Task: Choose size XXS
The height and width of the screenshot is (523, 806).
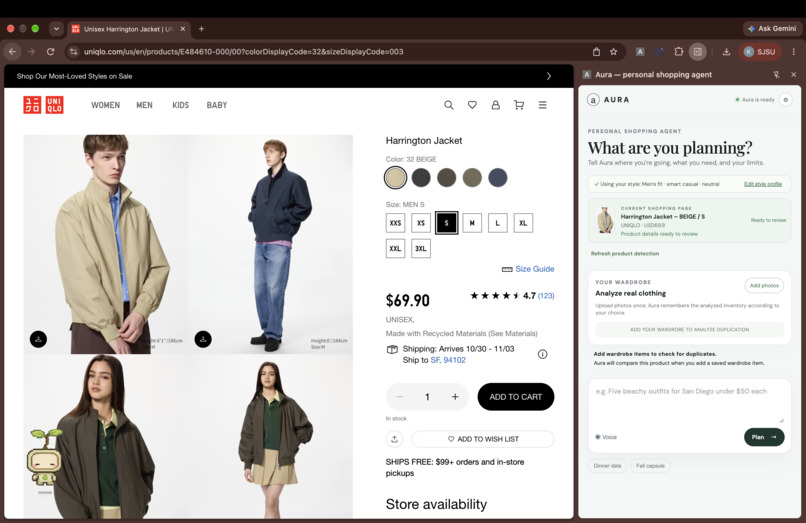Action: pos(395,223)
